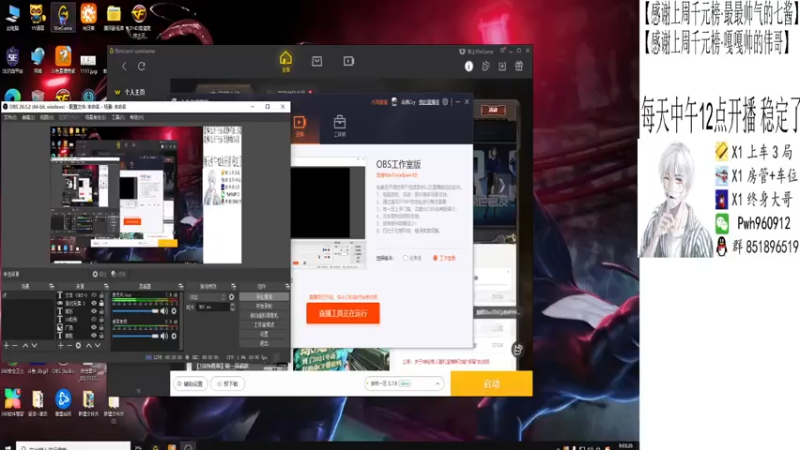Go back with WeGame back arrow
This screenshot has height=450, width=800.
point(124,66)
